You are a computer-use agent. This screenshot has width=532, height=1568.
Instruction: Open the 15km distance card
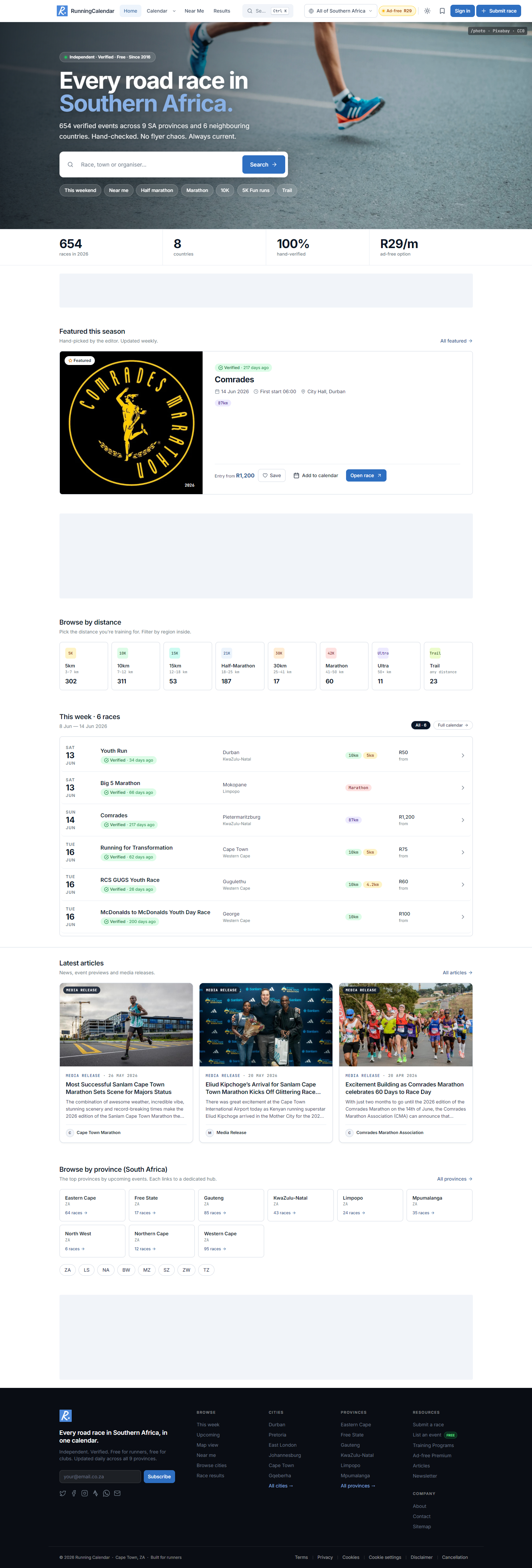(188, 666)
